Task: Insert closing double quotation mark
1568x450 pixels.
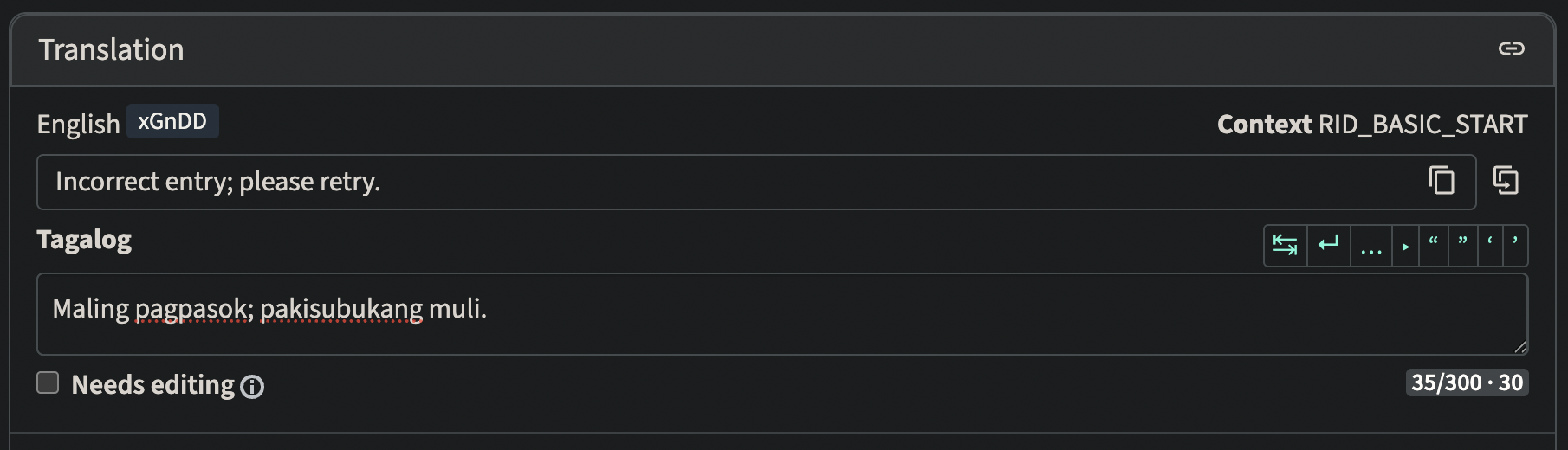Action: tap(1462, 246)
